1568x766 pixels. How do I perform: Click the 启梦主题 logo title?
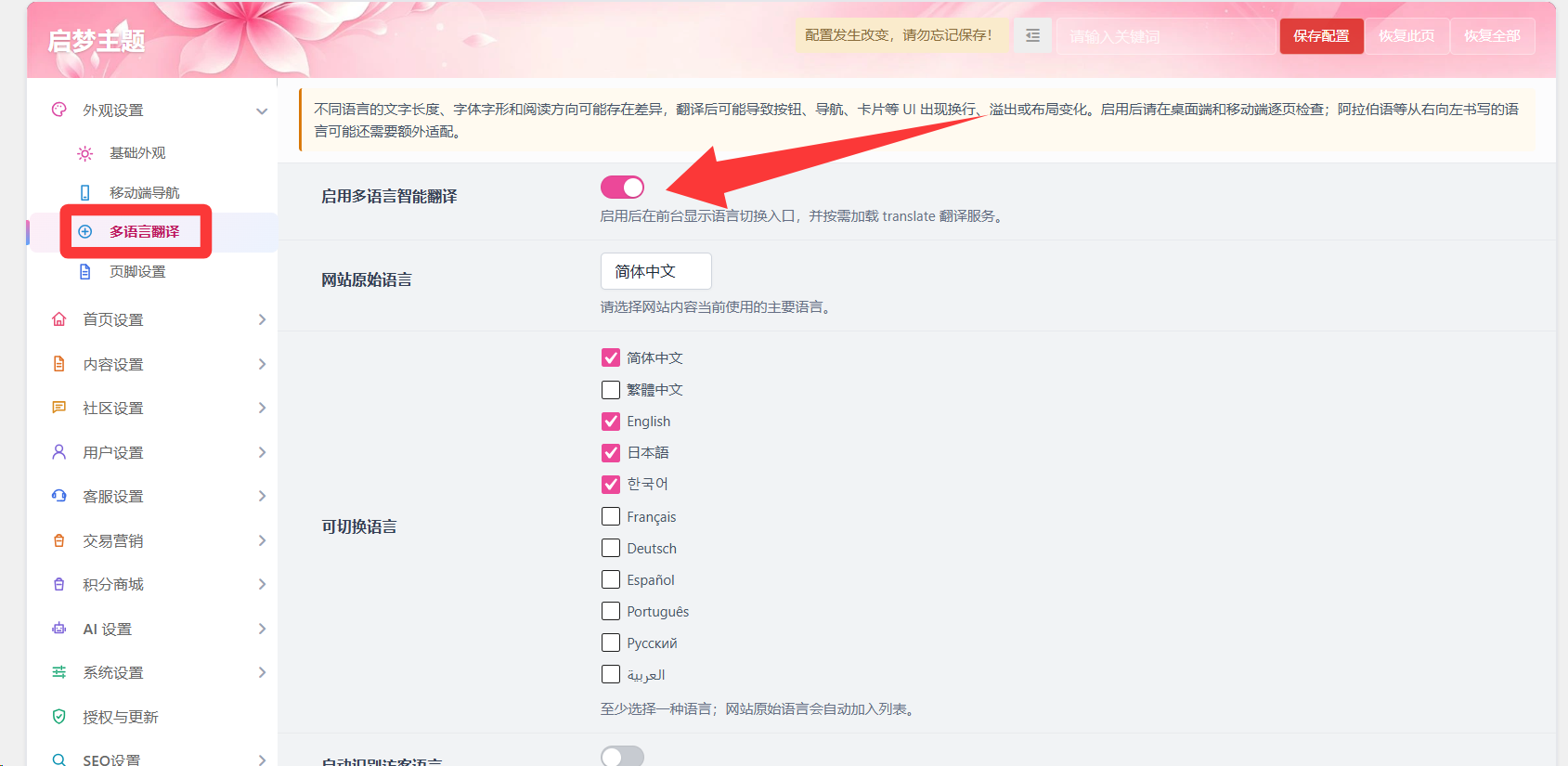click(x=97, y=41)
